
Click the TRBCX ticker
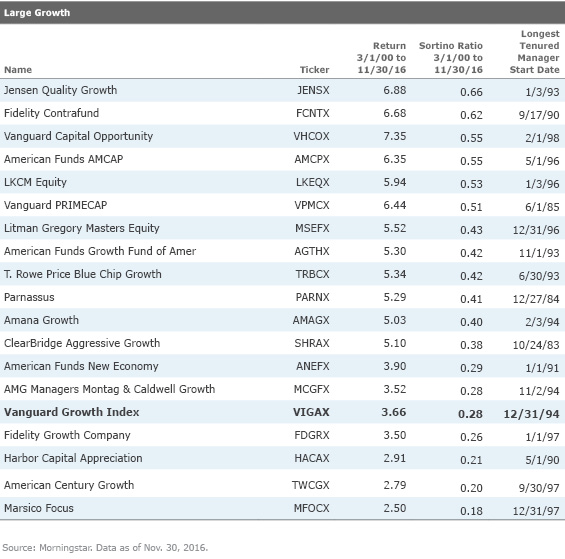(x=312, y=274)
